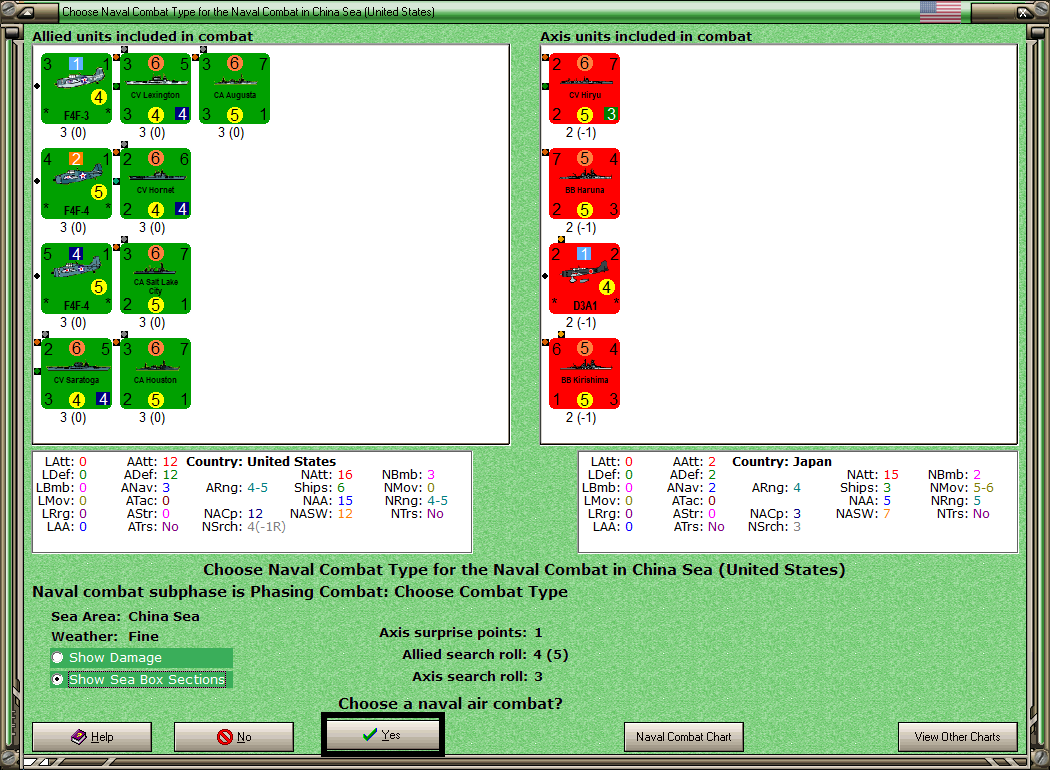The height and width of the screenshot is (770, 1050).
Task: Click the Sea Area: China Sea text
Action: coord(125,616)
